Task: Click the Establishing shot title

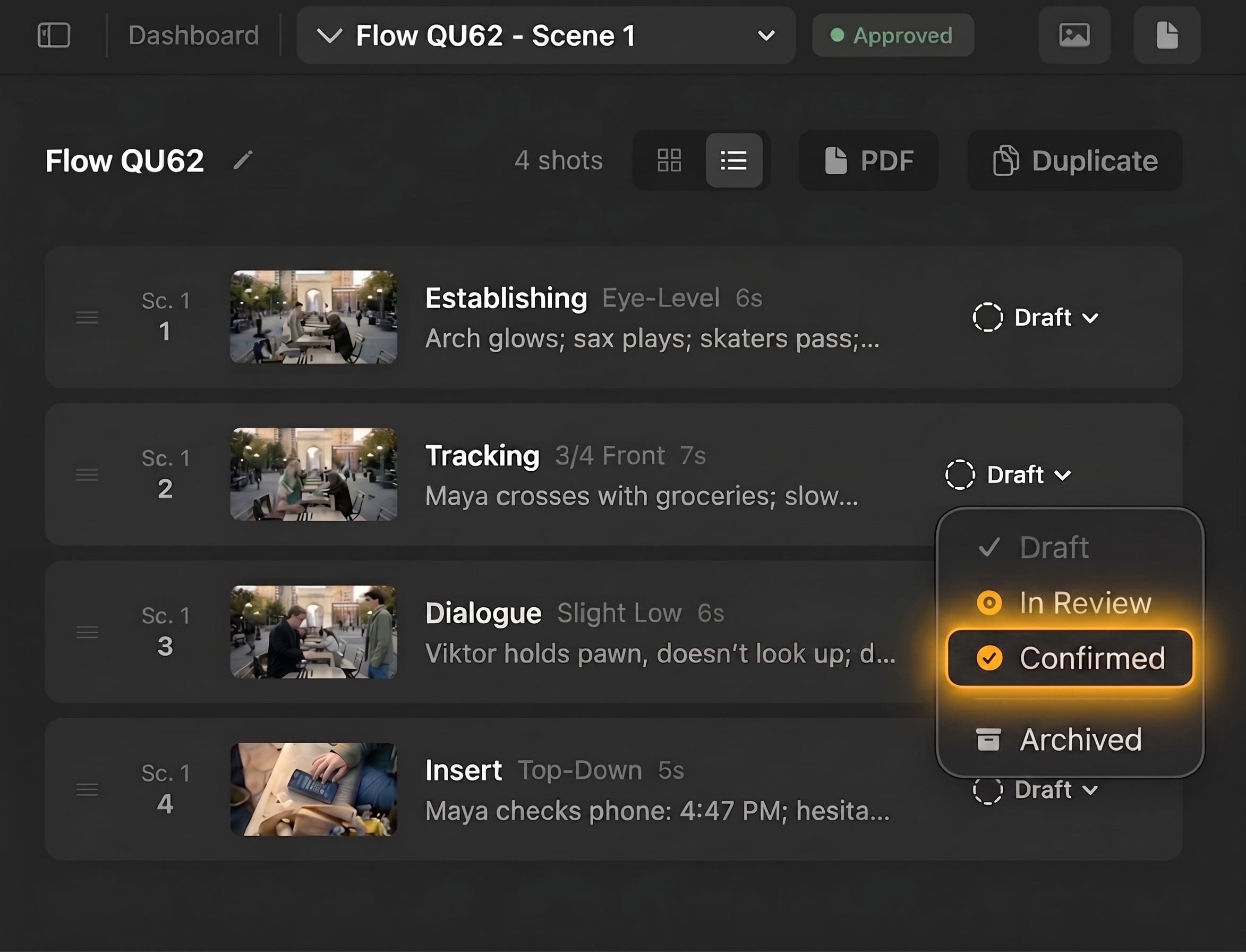Action: coord(506,298)
